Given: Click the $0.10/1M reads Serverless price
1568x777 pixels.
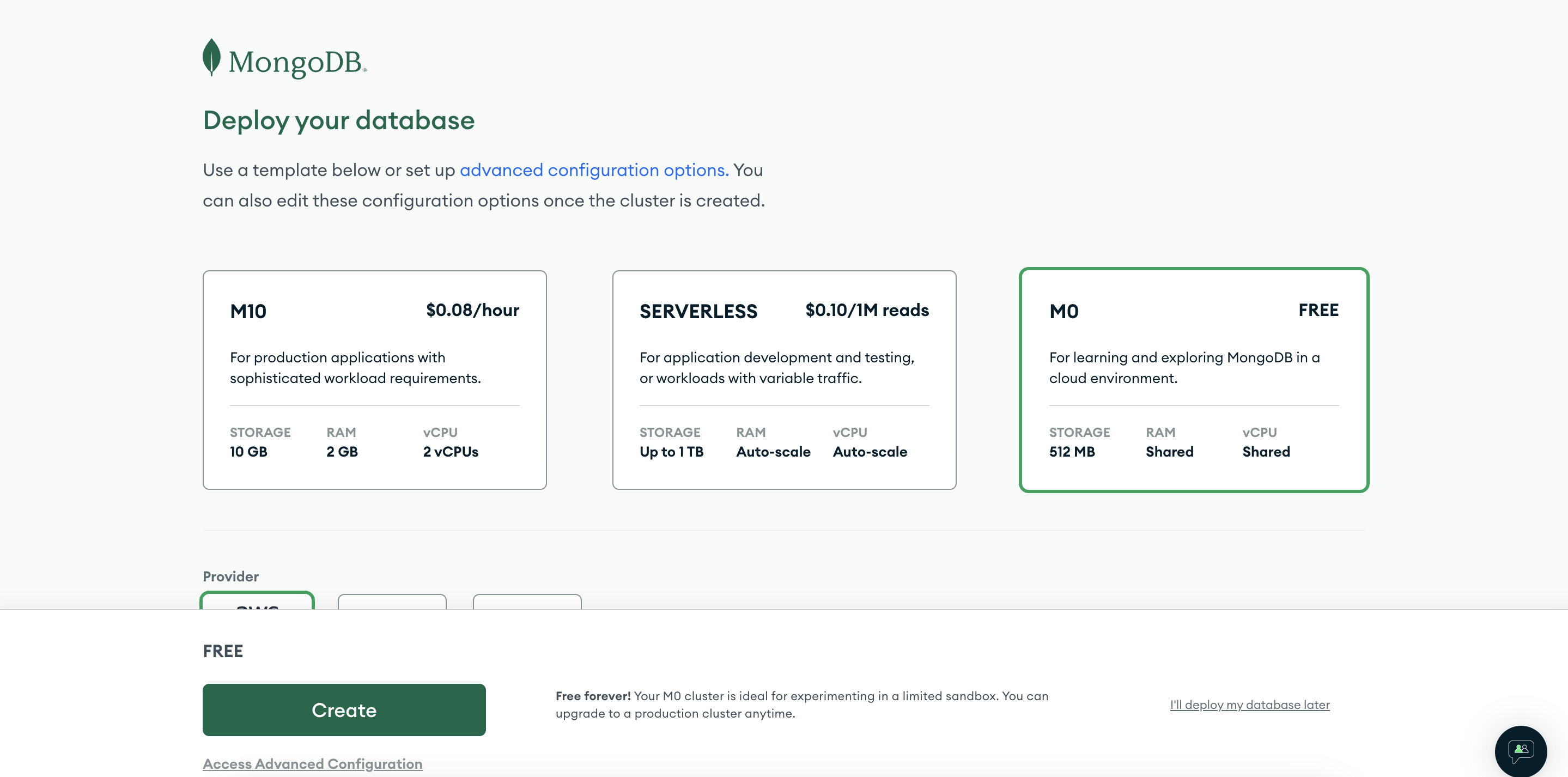Looking at the screenshot, I should click(867, 310).
